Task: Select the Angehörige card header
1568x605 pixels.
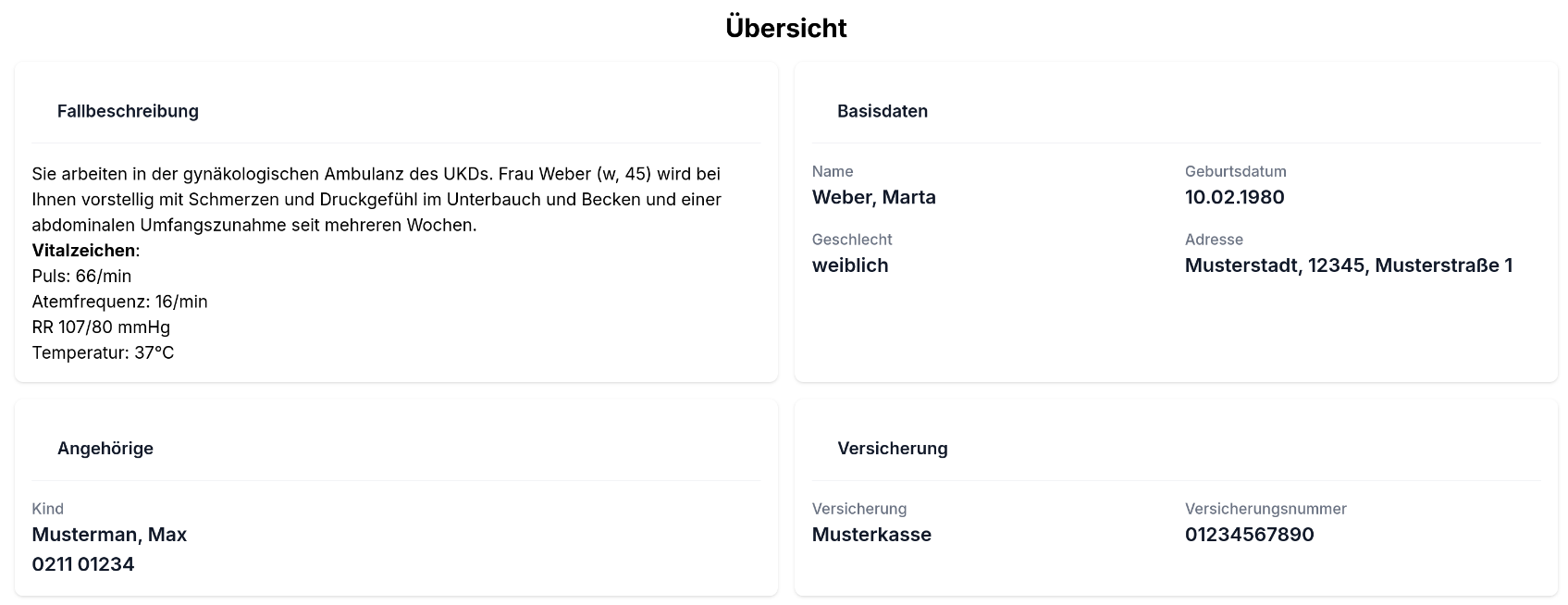Action: (x=105, y=449)
